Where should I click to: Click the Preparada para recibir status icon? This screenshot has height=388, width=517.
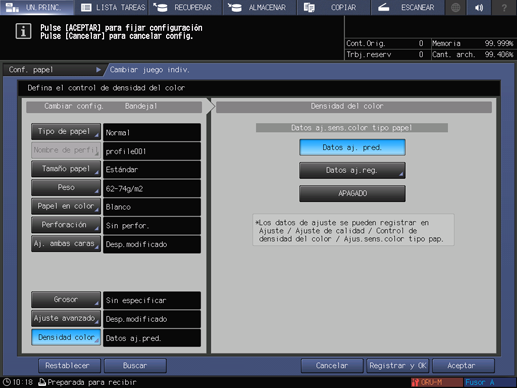pos(42,382)
